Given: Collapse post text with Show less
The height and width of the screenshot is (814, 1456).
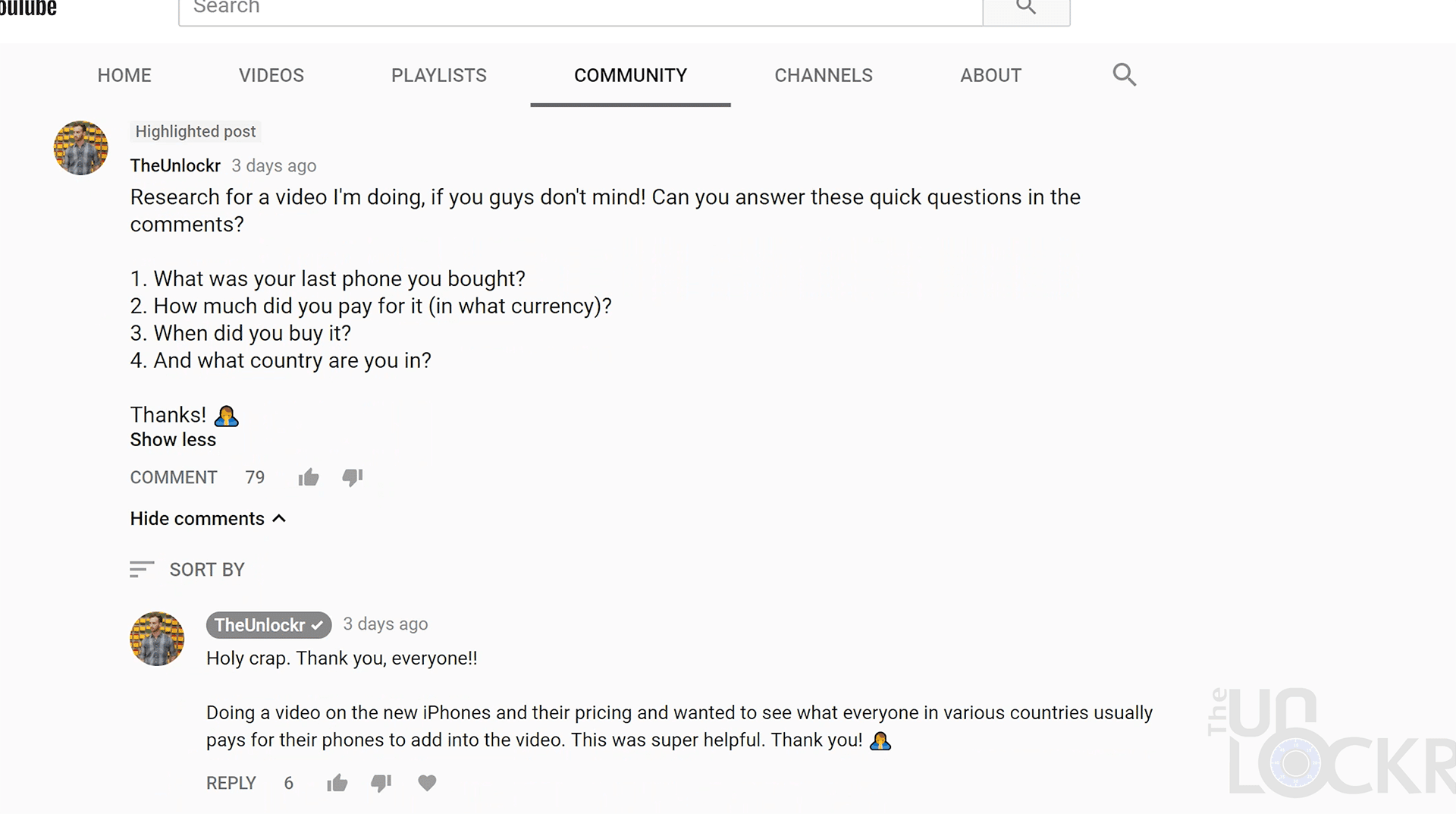Looking at the screenshot, I should click(x=173, y=440).
